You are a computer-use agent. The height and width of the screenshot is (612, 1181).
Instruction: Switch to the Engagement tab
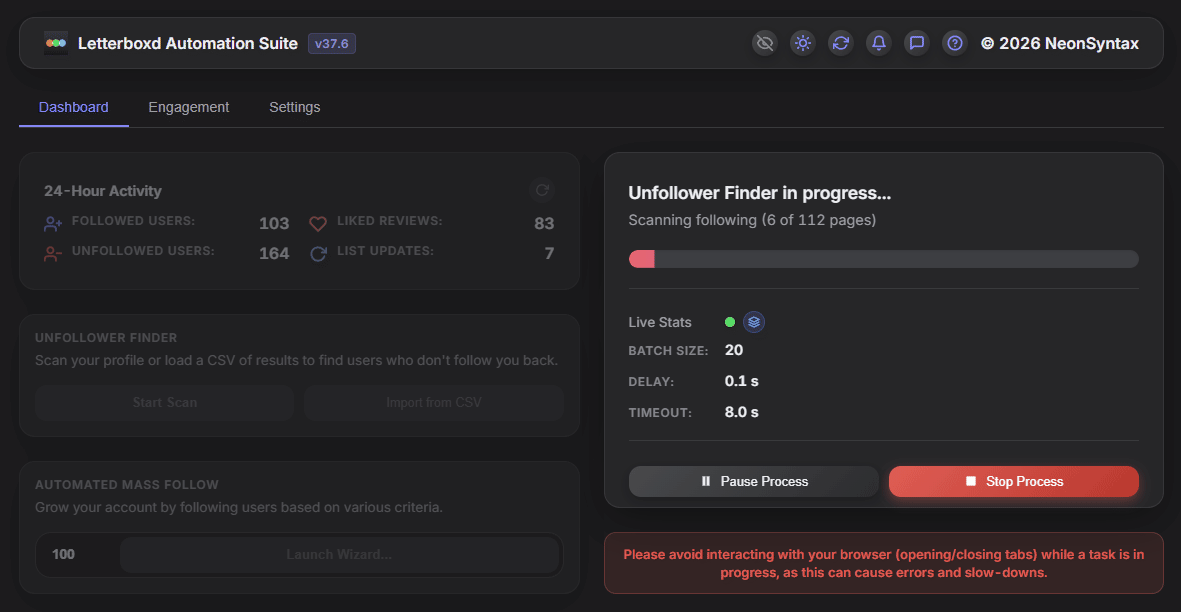tap(188, 107)
